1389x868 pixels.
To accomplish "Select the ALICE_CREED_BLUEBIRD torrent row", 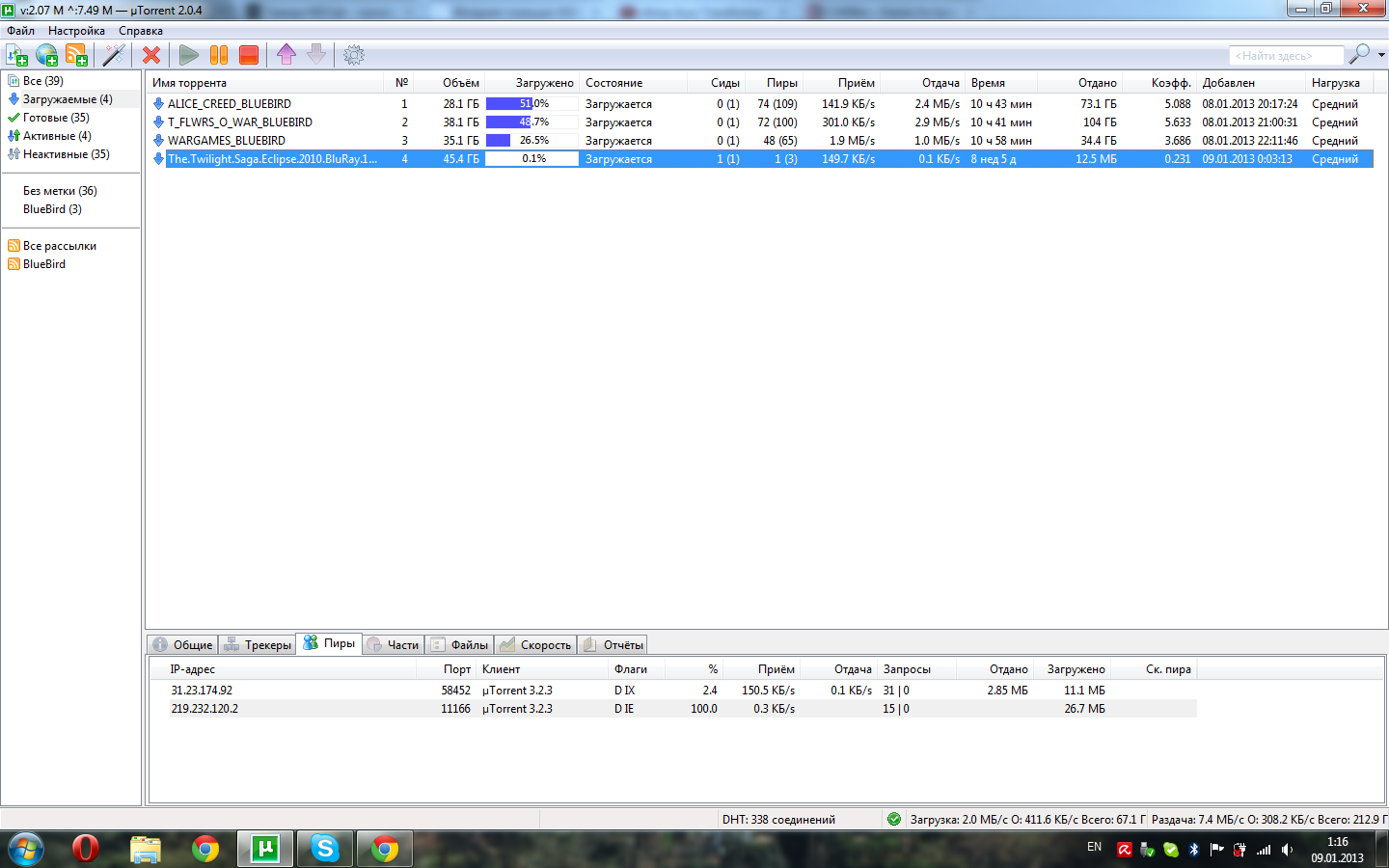I will (759, 104).
